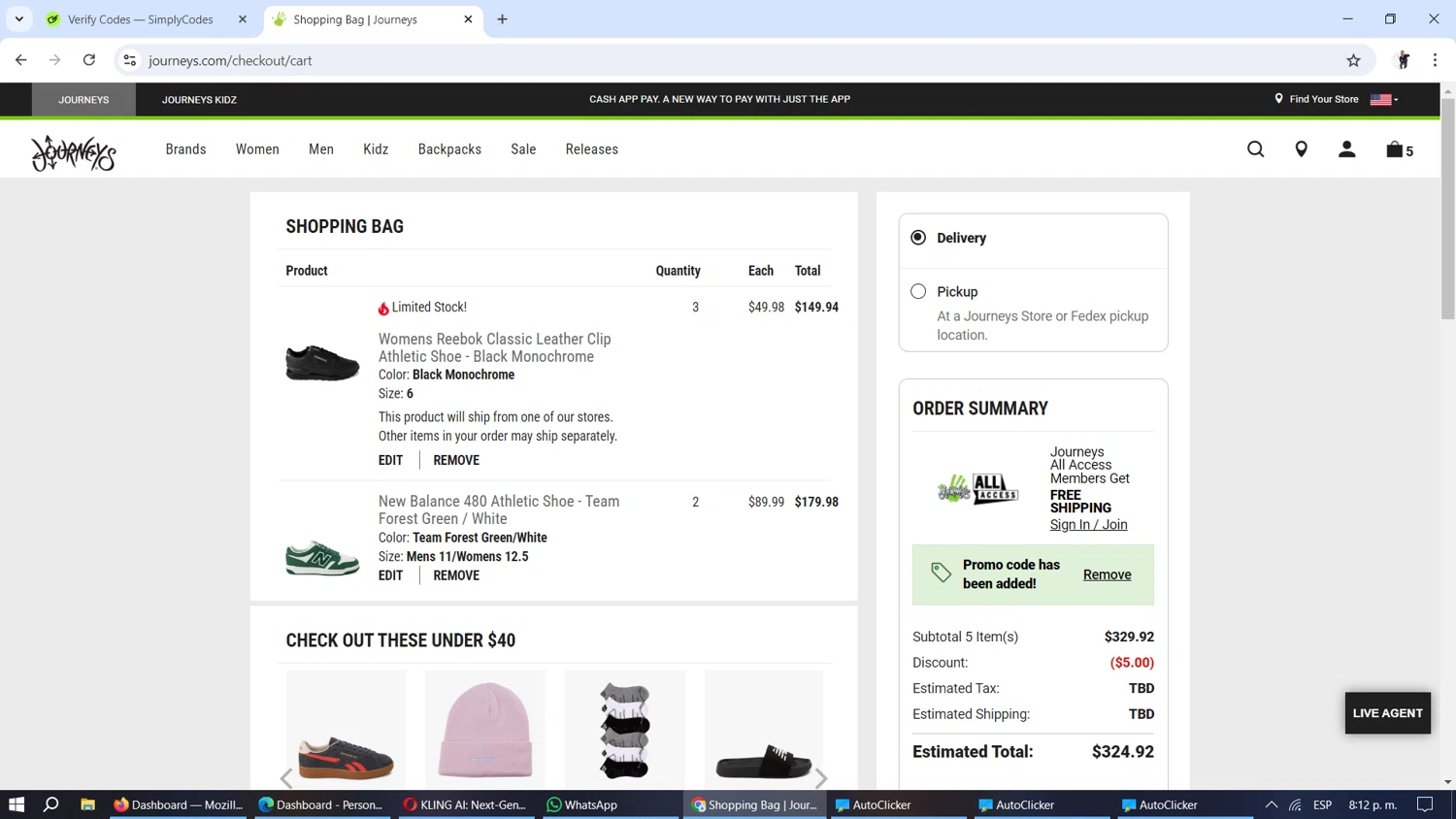The height and width of the screenshot is (819, 1456).
Task: Open the Brands menu
Action: pos(185,149)
